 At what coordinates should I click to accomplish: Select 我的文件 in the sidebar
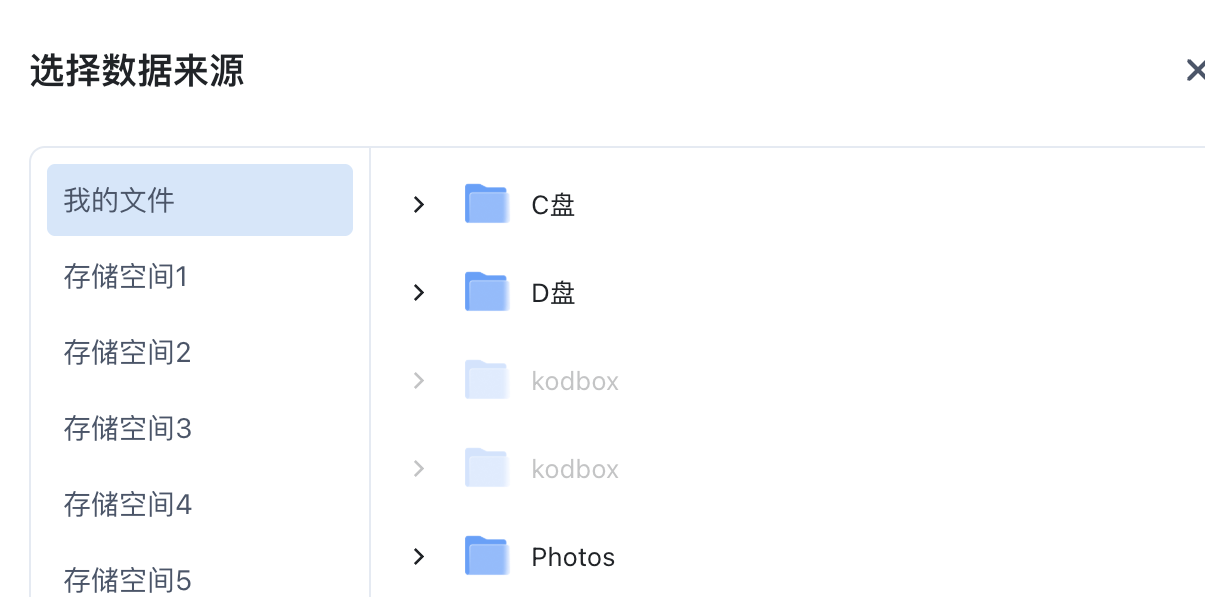click(200, 200)
